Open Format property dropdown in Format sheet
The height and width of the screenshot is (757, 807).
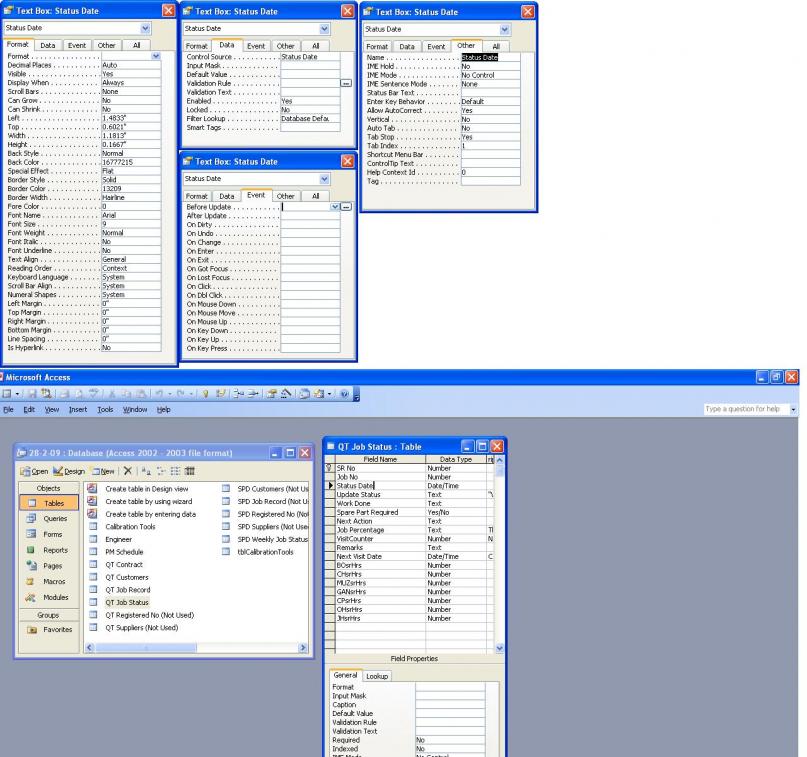pyautogui.click(x=156, y=56)
